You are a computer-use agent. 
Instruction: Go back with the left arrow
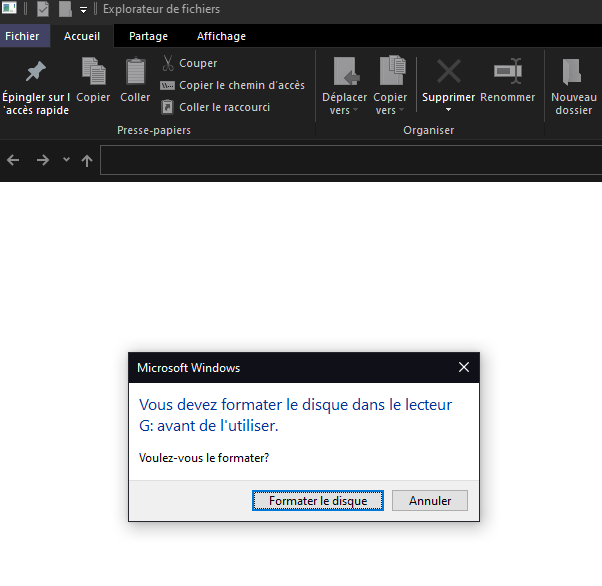(13, 160)
